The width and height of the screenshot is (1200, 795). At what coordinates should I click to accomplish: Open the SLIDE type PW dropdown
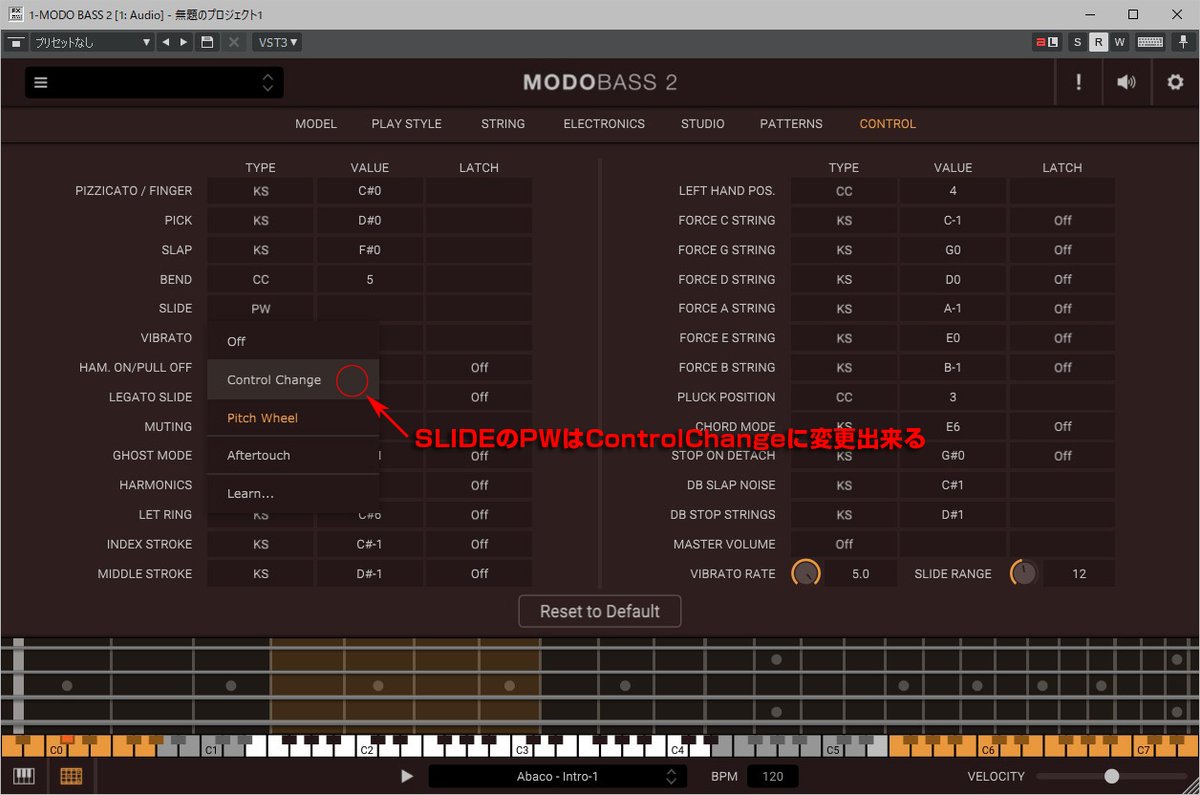[261, 309]
